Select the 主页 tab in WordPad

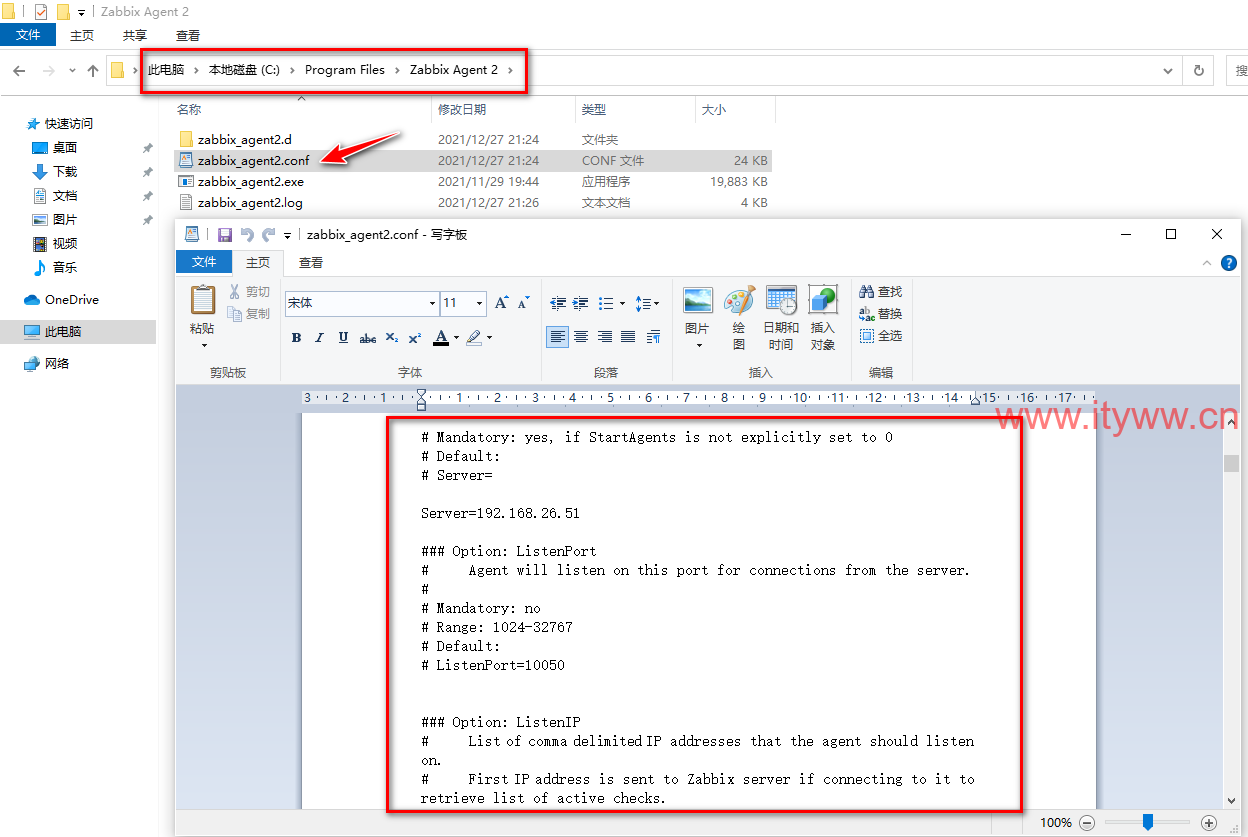coord(258,263)
